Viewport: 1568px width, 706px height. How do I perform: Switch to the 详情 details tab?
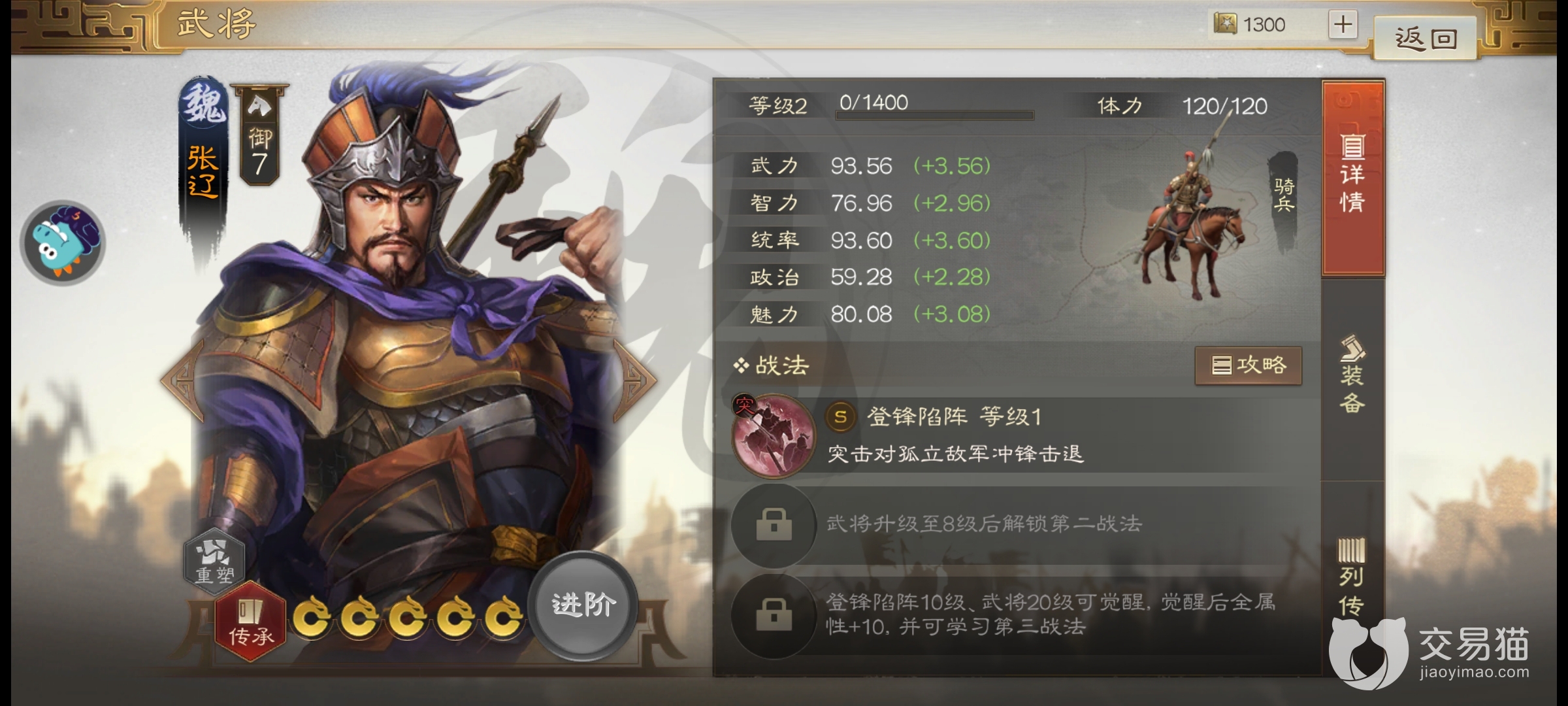(x=1353, y=178)
